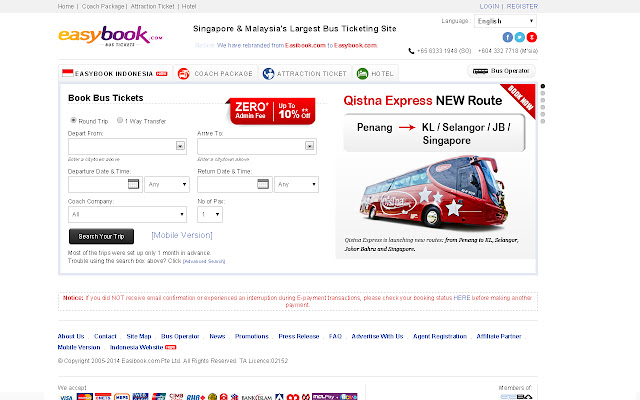Image resolution: width=640 pixels, height=400 pixels.
Task: Click the RHB payment logo
Action: pos(196,397)
